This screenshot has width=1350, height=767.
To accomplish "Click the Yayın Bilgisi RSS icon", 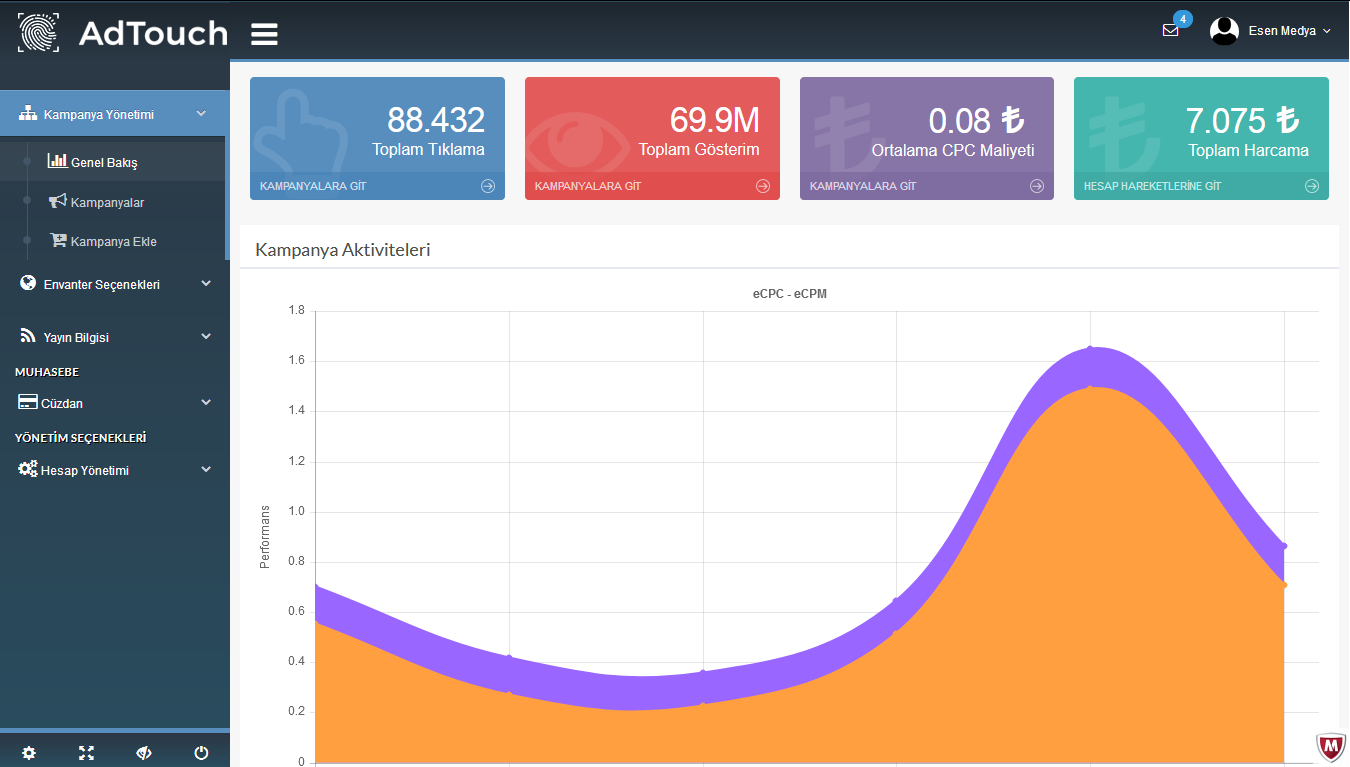I will 28,336.
